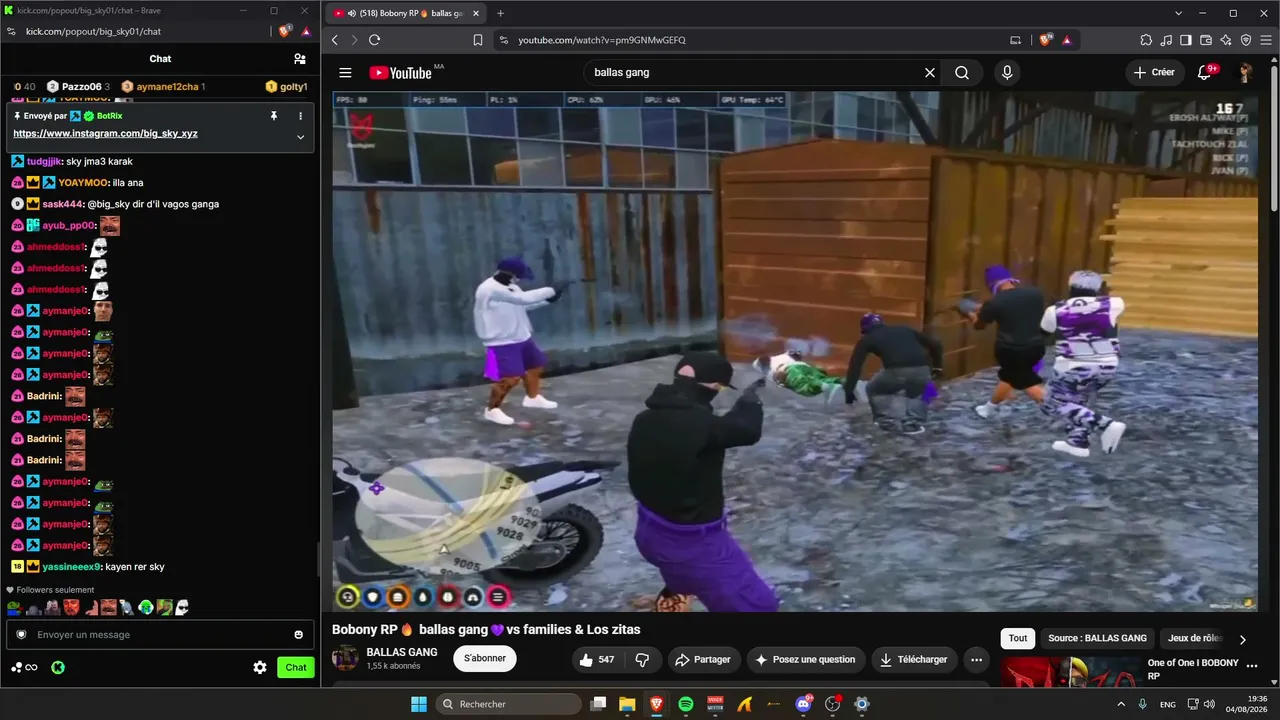The width and height of the screenshot is (1280, 720).
Task: Bookmark the YouTube page
Action: coord(478,40)
